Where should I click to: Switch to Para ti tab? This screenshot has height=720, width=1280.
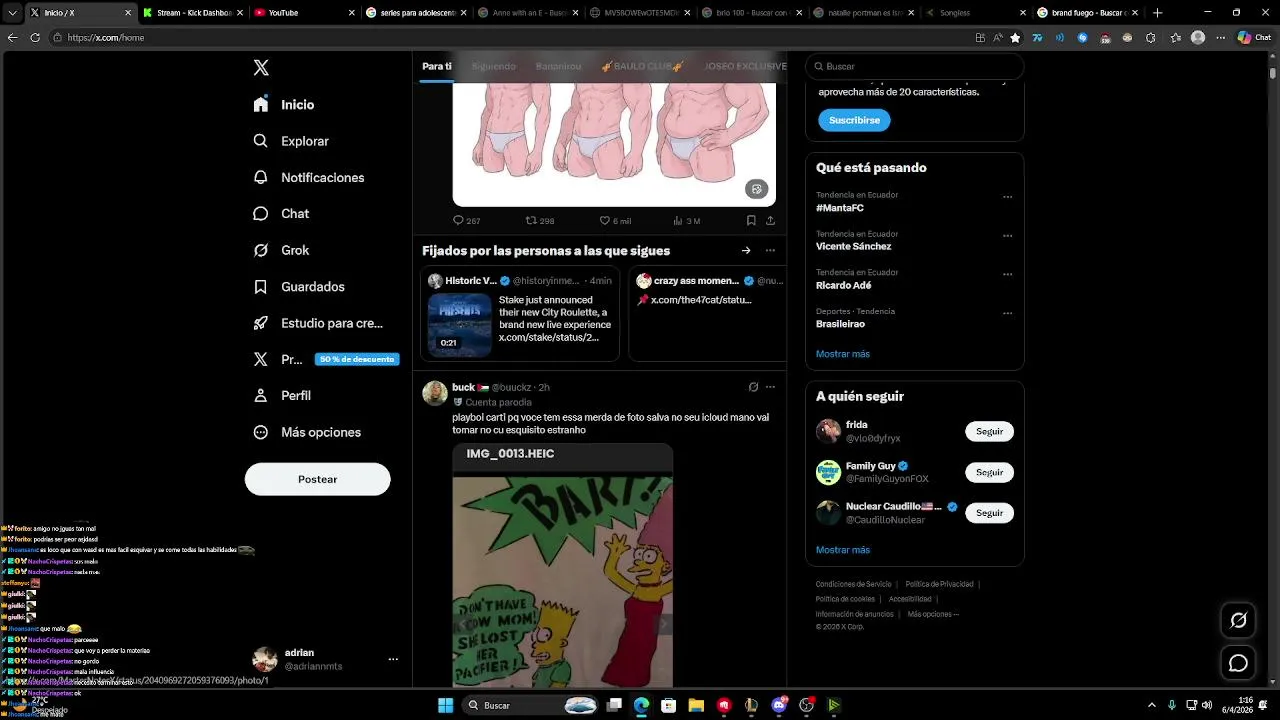tap(437, 66)
